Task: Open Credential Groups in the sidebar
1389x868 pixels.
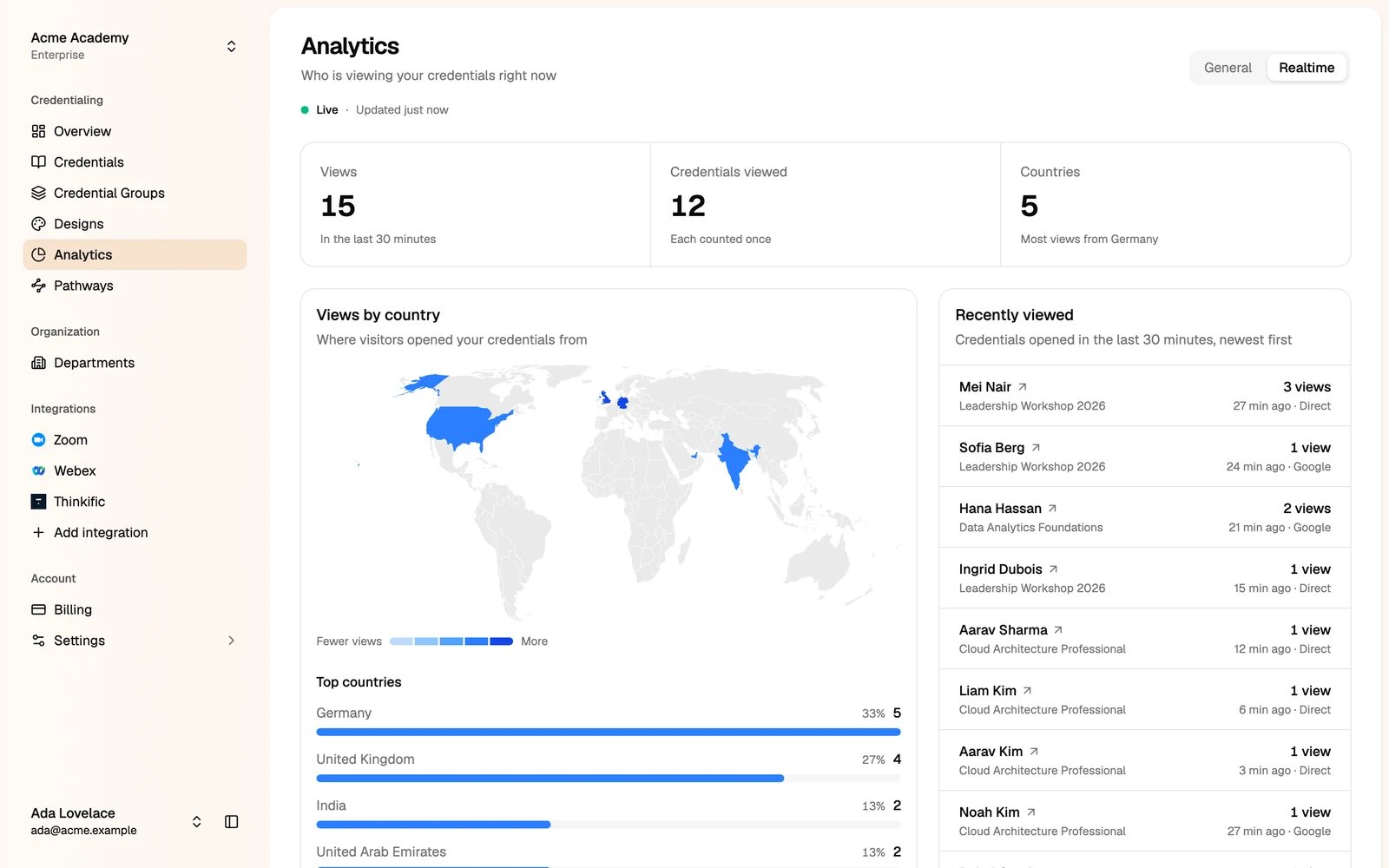Action: (x=135, y=193)
